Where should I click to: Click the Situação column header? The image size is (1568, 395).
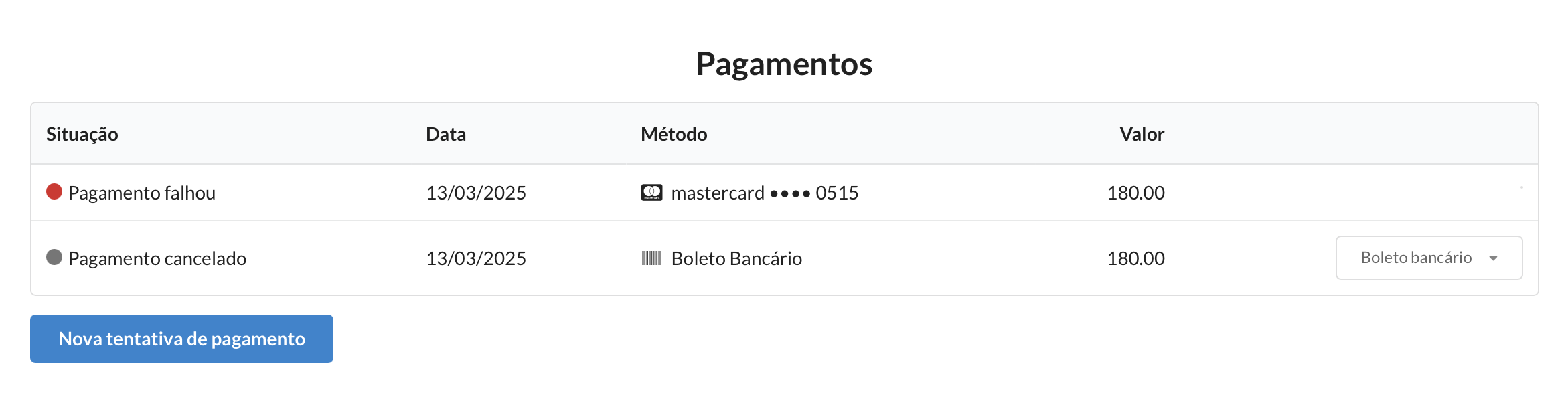(82, 134)
